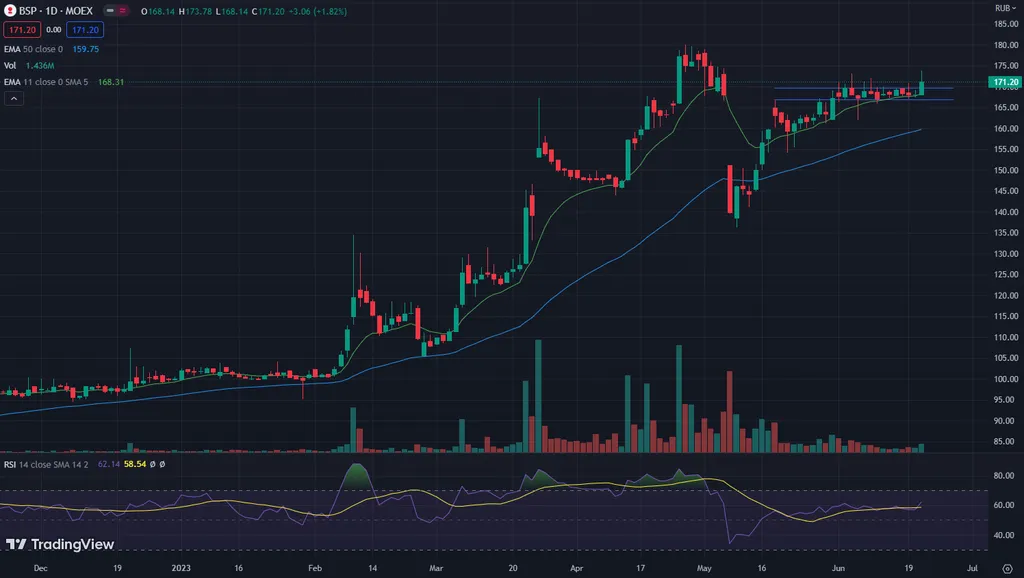Click the Jun label on the time axis
Image resolution: width=1024 pixels, height=578 pixels.
click(x=837, y=567)
